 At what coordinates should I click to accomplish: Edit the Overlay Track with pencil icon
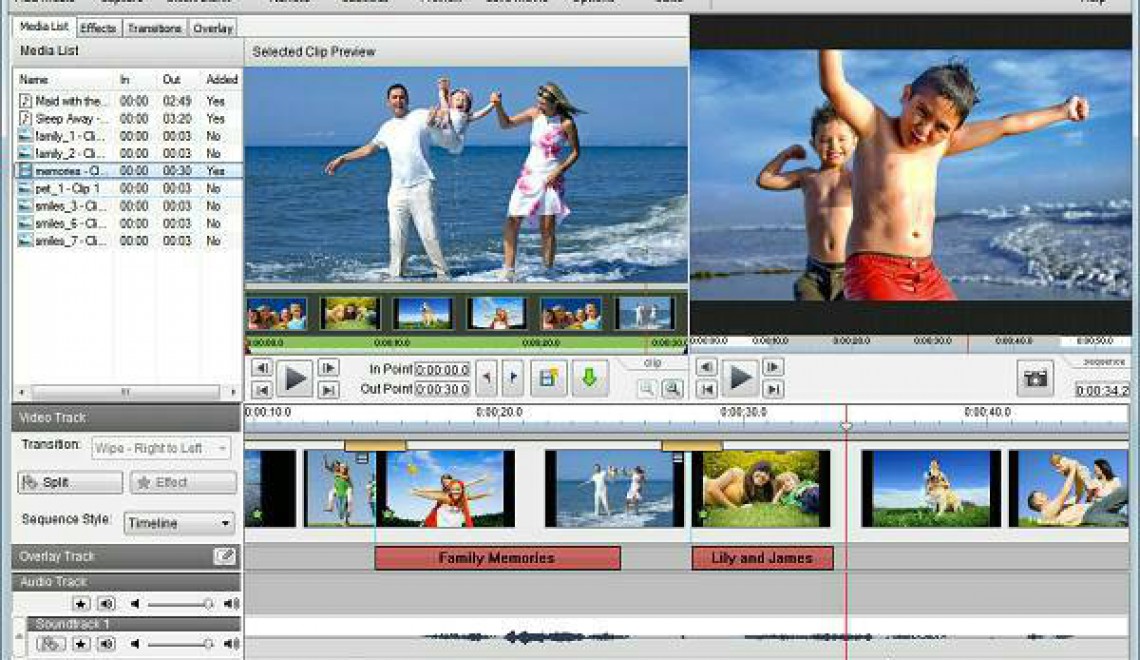click(225, 557)
